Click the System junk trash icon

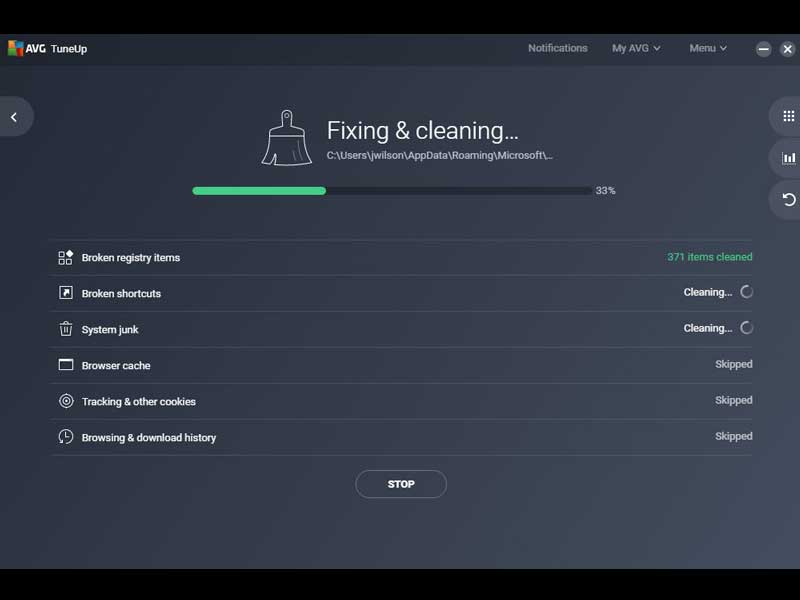[66, 329]
